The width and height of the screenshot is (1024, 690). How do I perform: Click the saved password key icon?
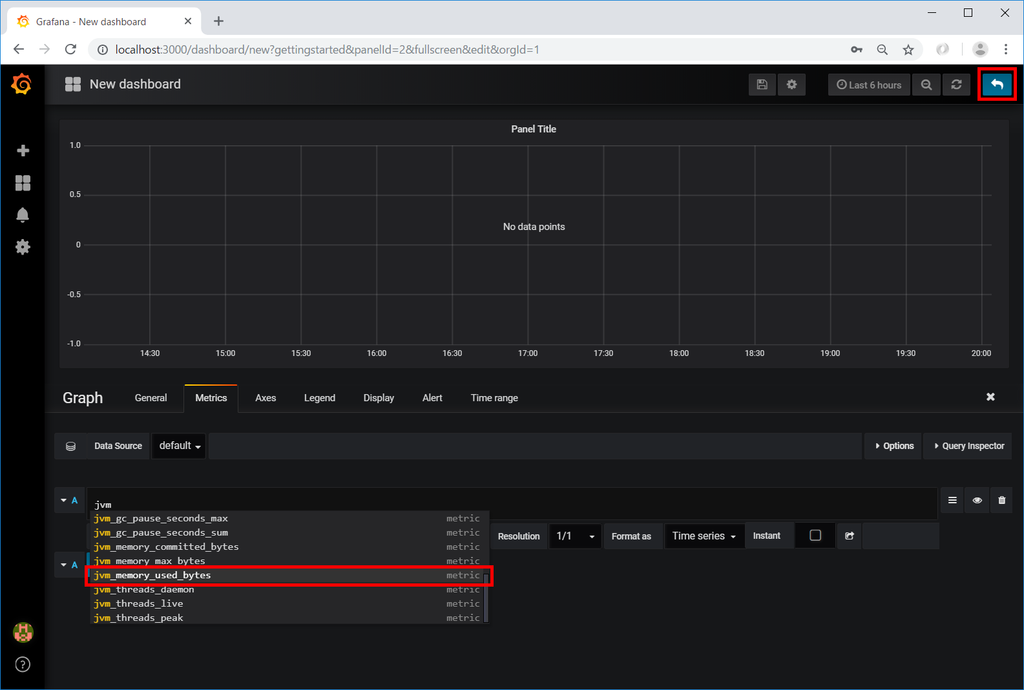(857, 50)
